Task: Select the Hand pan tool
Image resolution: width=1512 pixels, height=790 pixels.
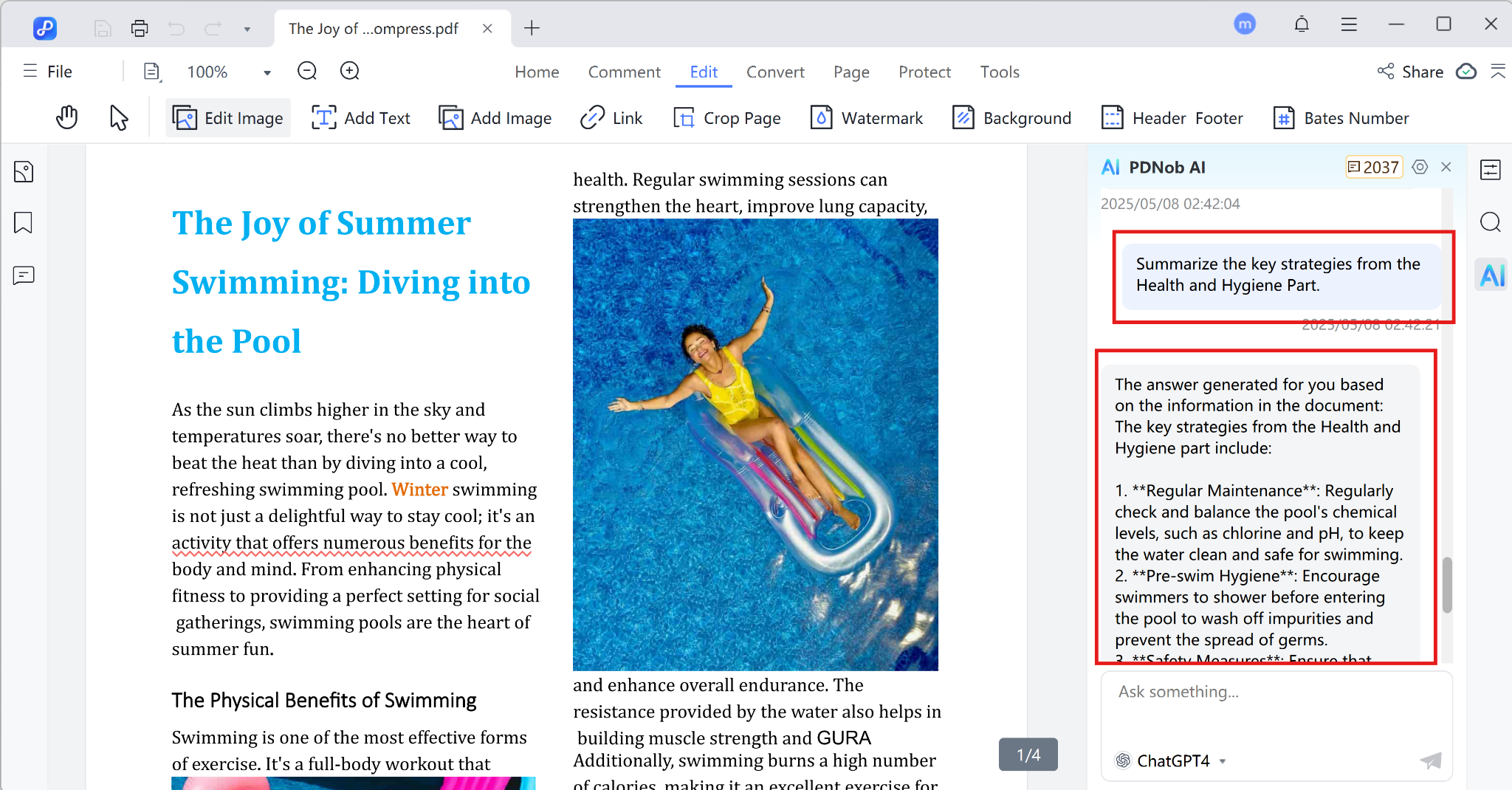Action: (x=67, y=117)
